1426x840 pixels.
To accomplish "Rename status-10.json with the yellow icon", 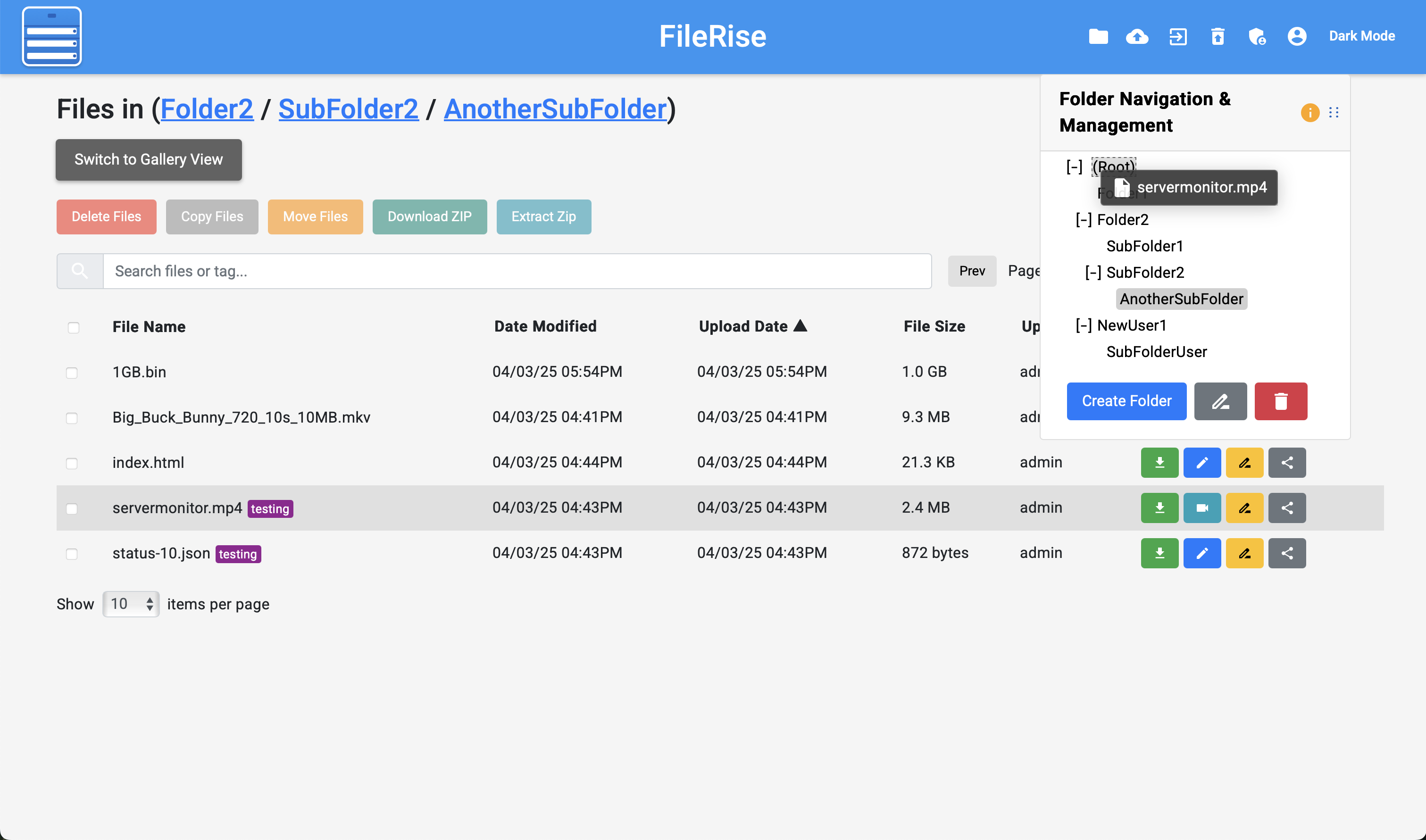I will 1244,553.
